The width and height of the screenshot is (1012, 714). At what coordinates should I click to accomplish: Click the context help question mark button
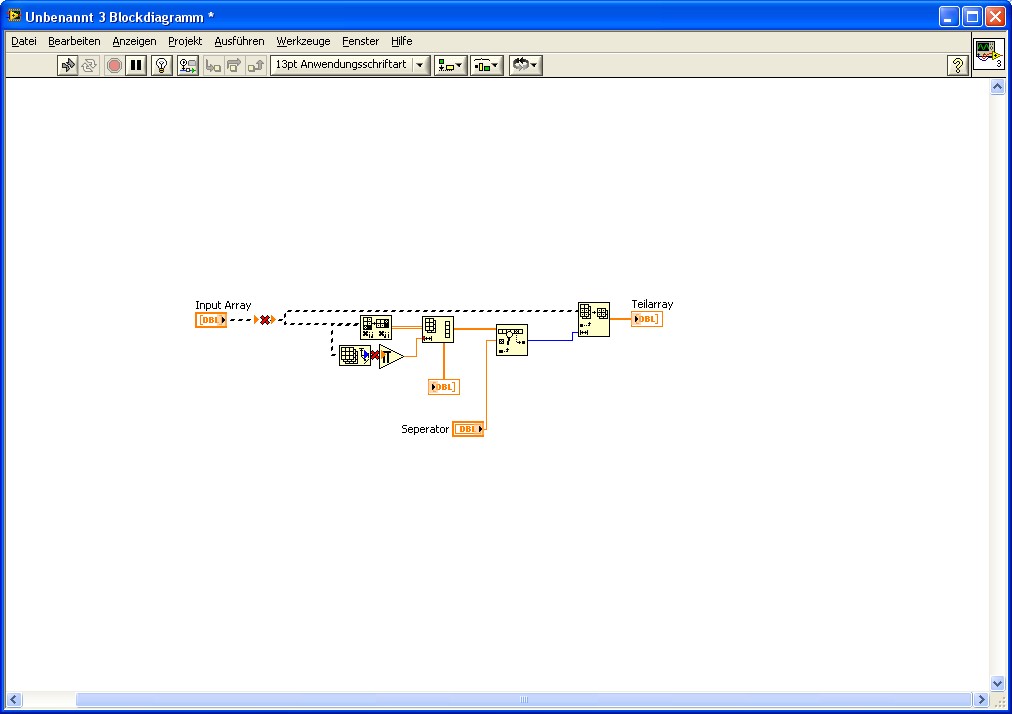click(x=958, y=65)
